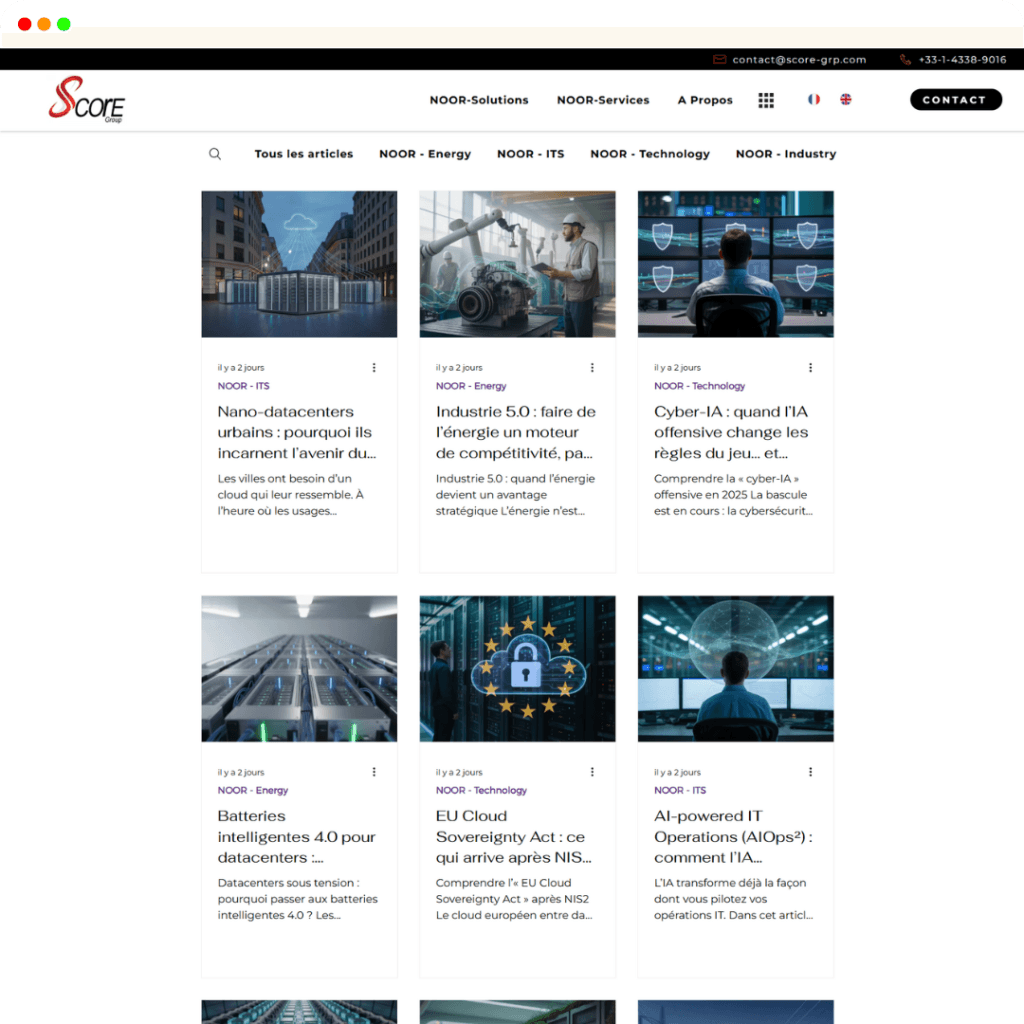The width and height of the screenshot is (1024, 1024).
Task: Switch language with the French flag
Action: (814, 100)
